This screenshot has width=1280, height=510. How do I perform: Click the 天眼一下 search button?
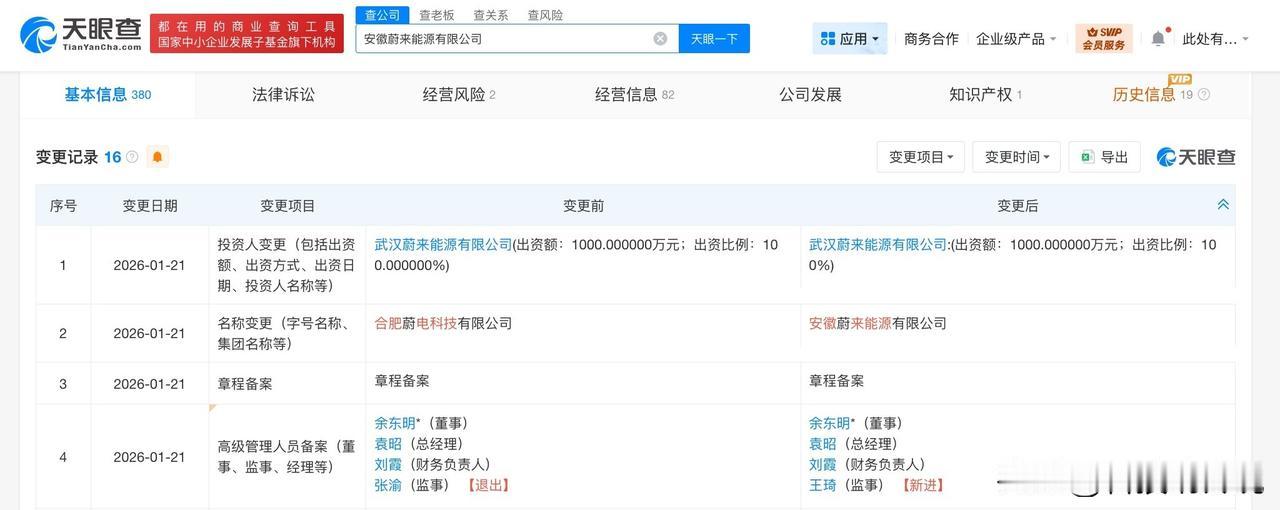coord(714,38)
